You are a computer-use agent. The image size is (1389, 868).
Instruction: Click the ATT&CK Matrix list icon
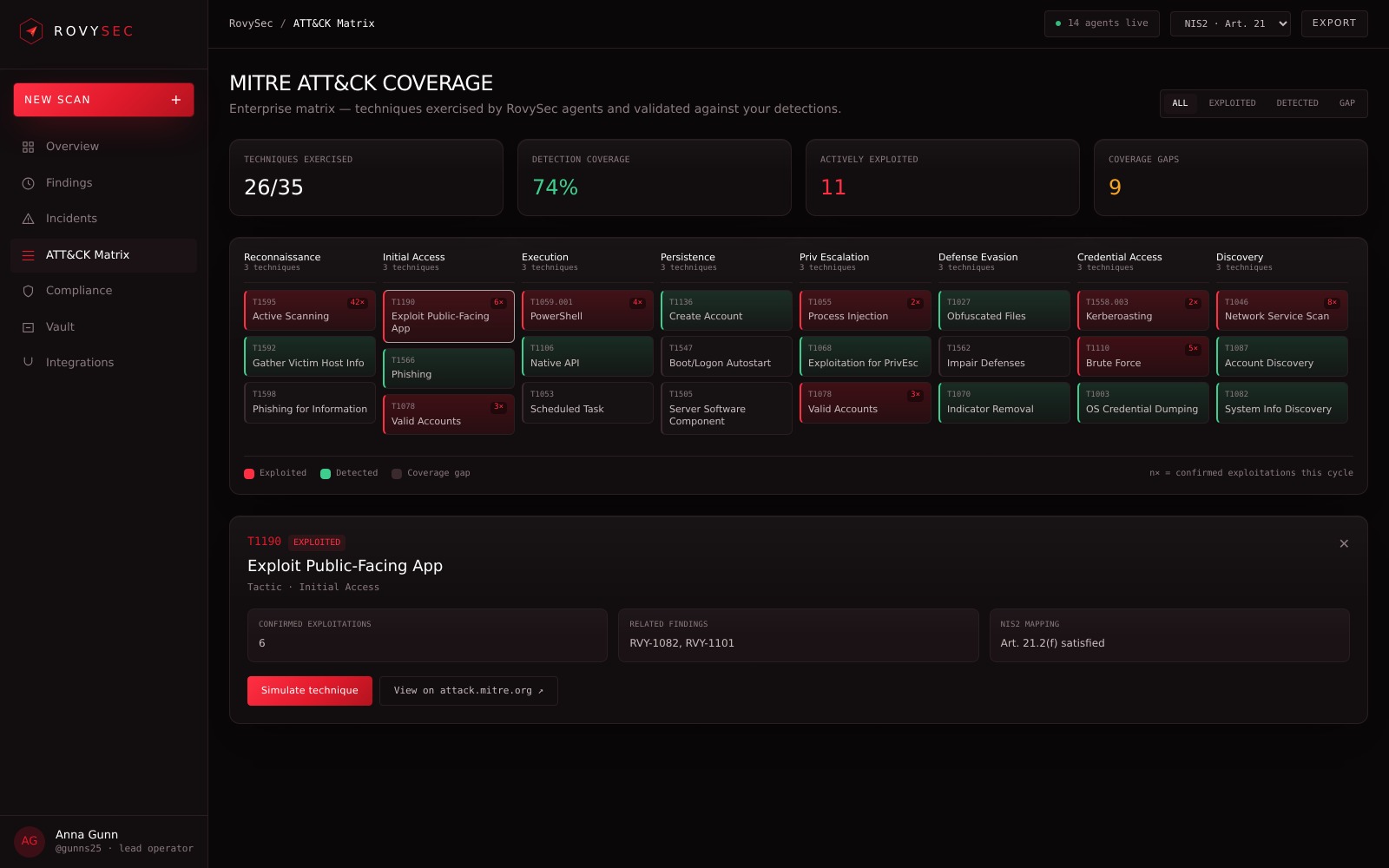[28, 255]
